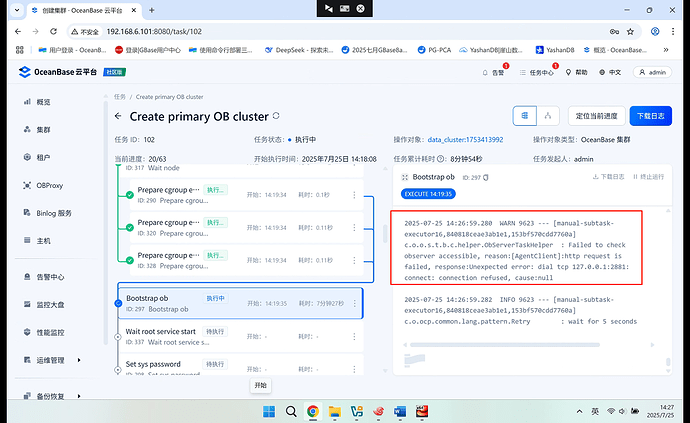
Task: Download subtask log in Bootstrap ob panel
Action: tap(608, 177)
